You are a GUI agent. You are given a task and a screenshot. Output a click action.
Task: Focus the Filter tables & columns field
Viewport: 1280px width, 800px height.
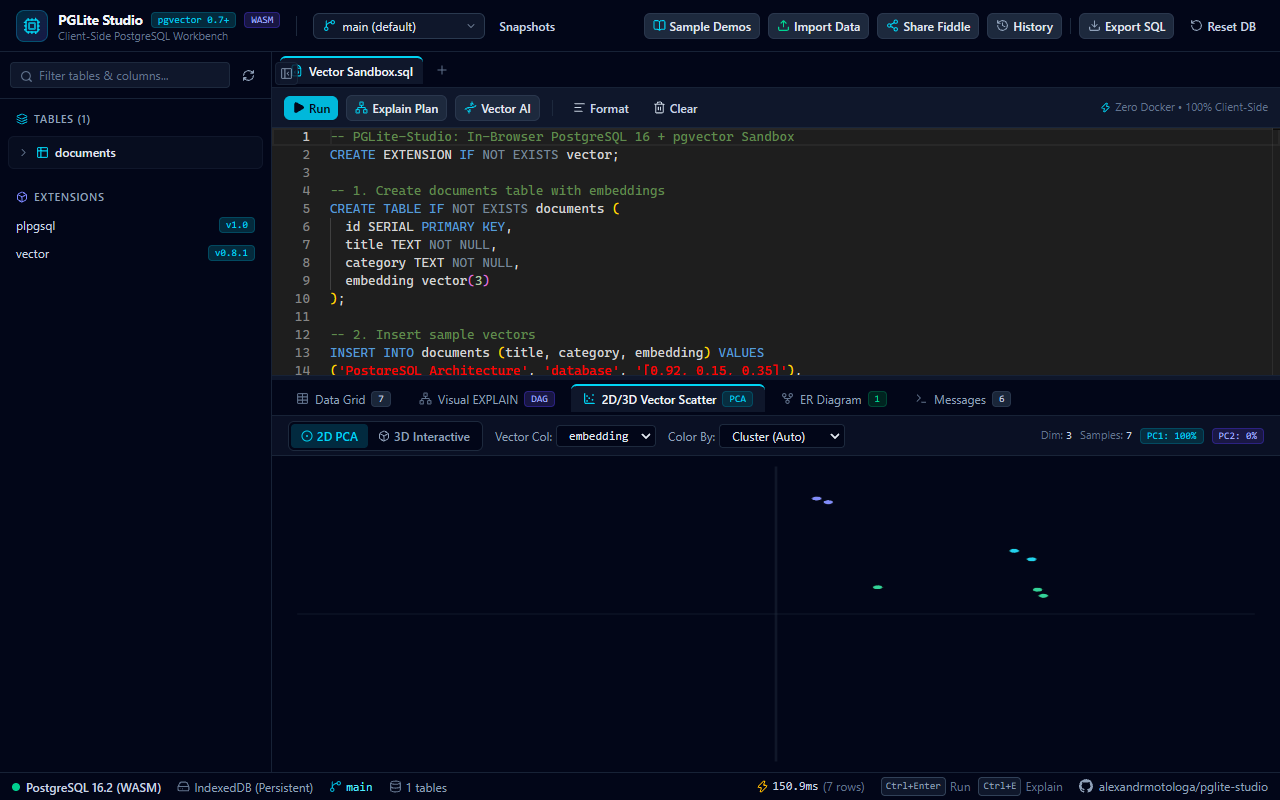[120, 75]
